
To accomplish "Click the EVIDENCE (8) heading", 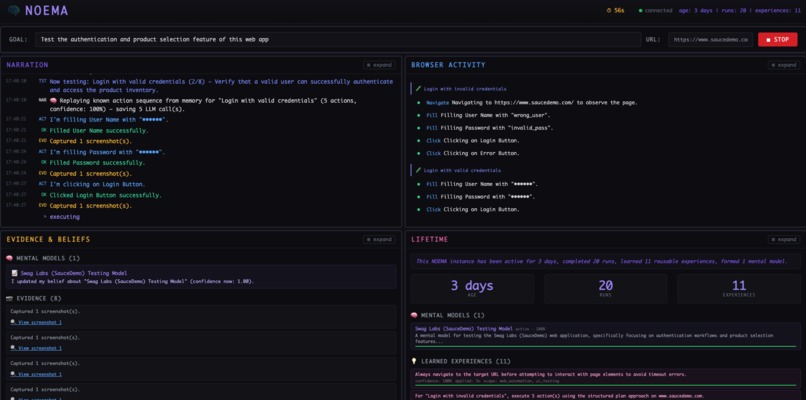I will (41, 298).
